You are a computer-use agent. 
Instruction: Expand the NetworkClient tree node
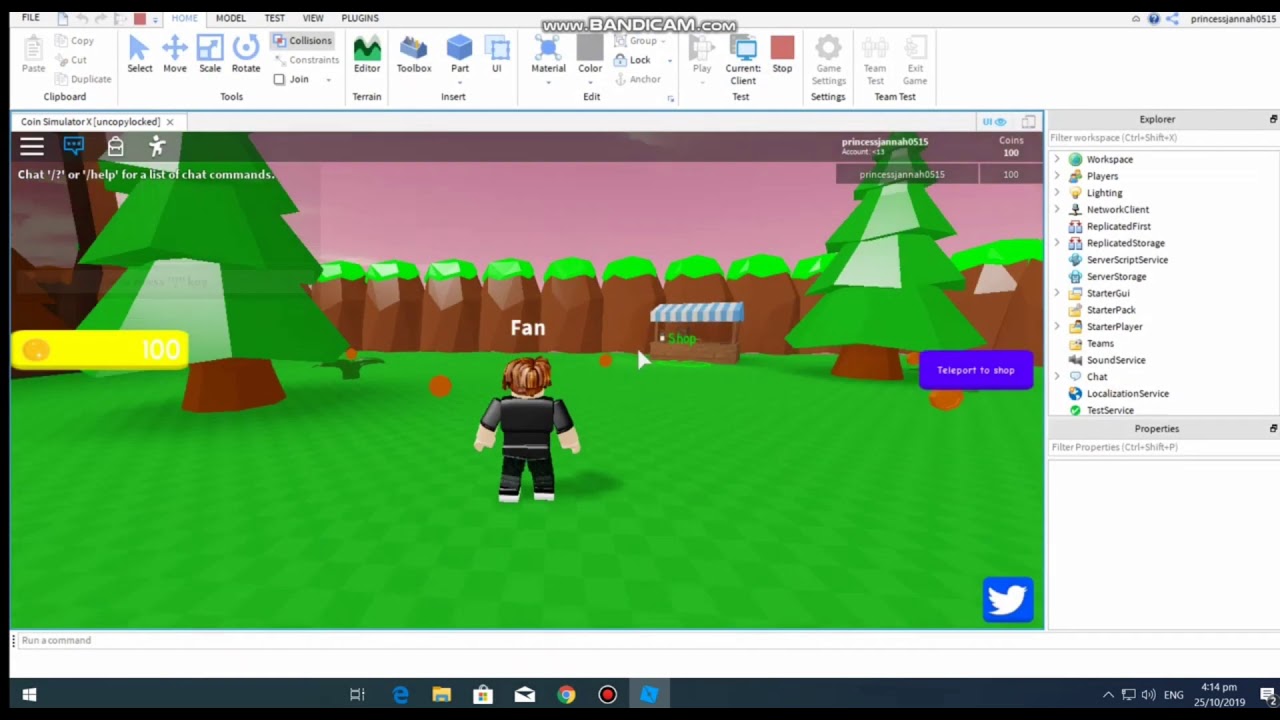[1057, 210]
